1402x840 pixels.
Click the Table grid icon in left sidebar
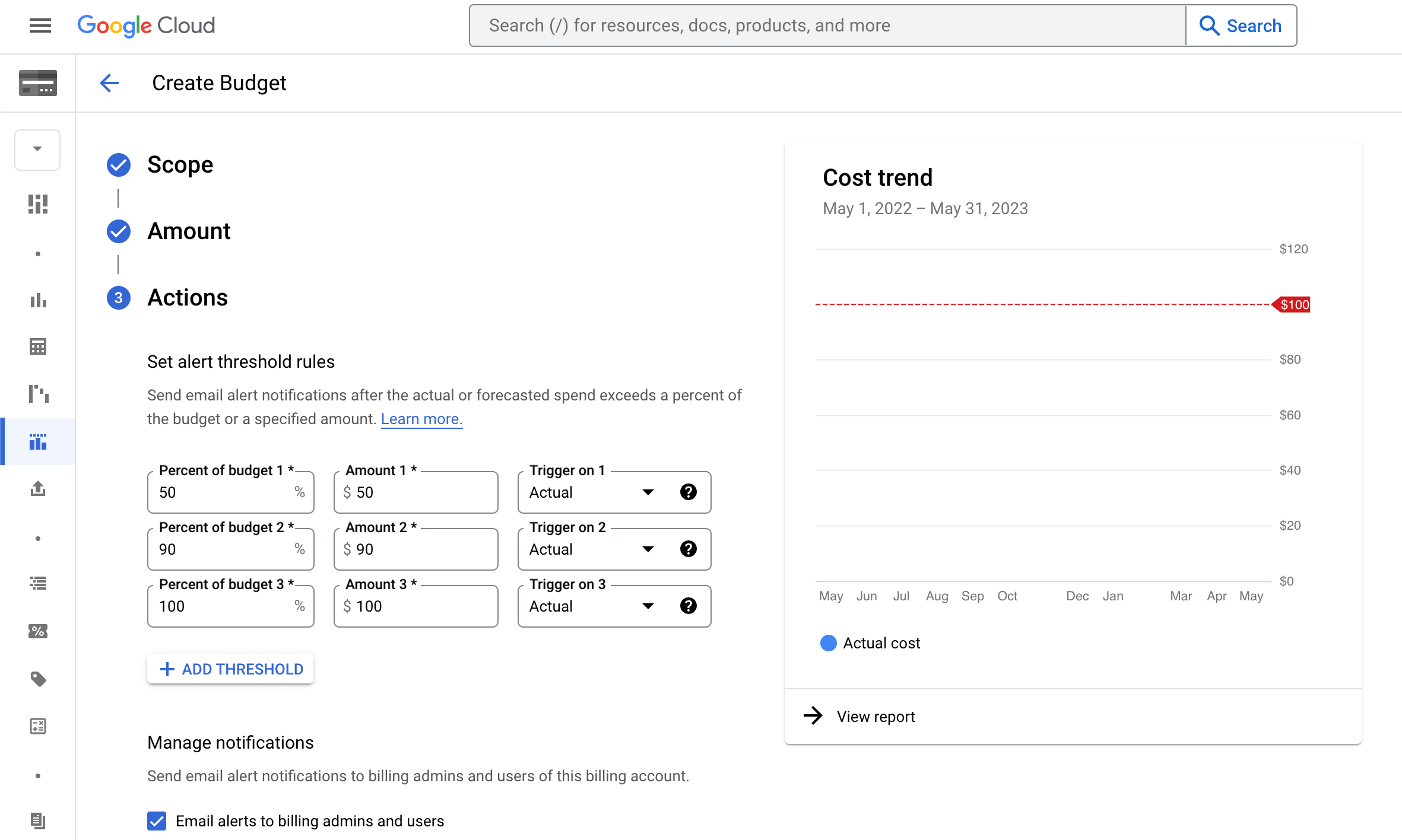point(37,347)
